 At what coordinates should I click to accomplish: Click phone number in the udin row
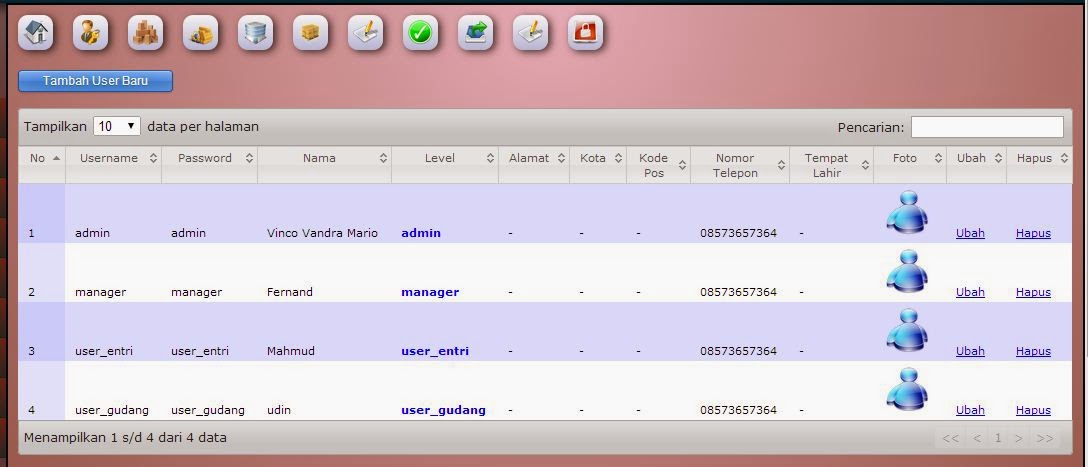[x=738, y=410]
